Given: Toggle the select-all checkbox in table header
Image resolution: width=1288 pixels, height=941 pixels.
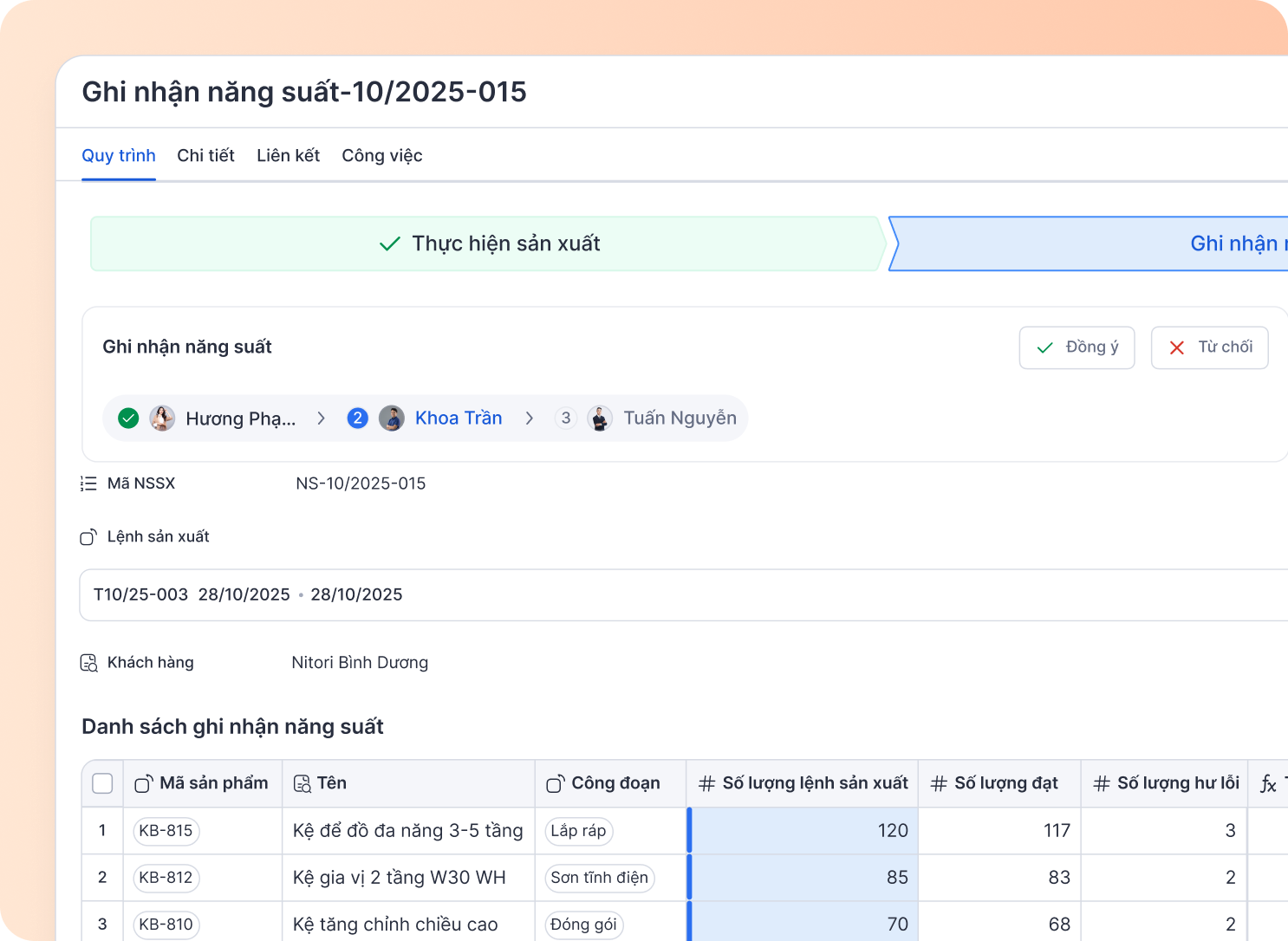Looking at the screenshot, I should tap(102, 783).
